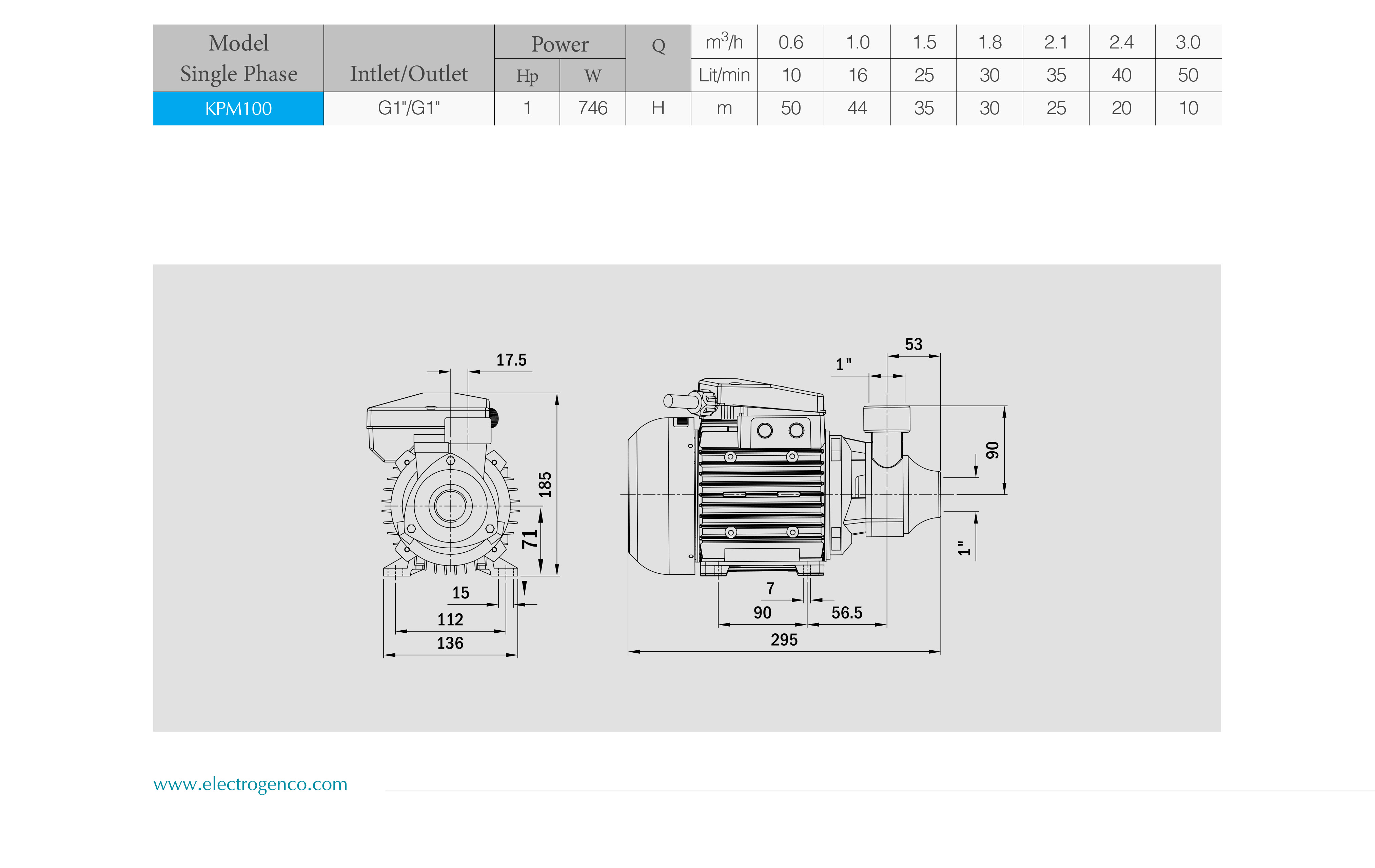Click the 44 m head value
The image size is (1375, 868).
coord(857,108)
